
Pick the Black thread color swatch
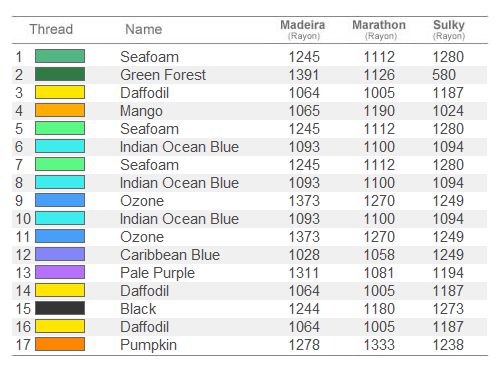pyautogui.click(x=60, y=308)
